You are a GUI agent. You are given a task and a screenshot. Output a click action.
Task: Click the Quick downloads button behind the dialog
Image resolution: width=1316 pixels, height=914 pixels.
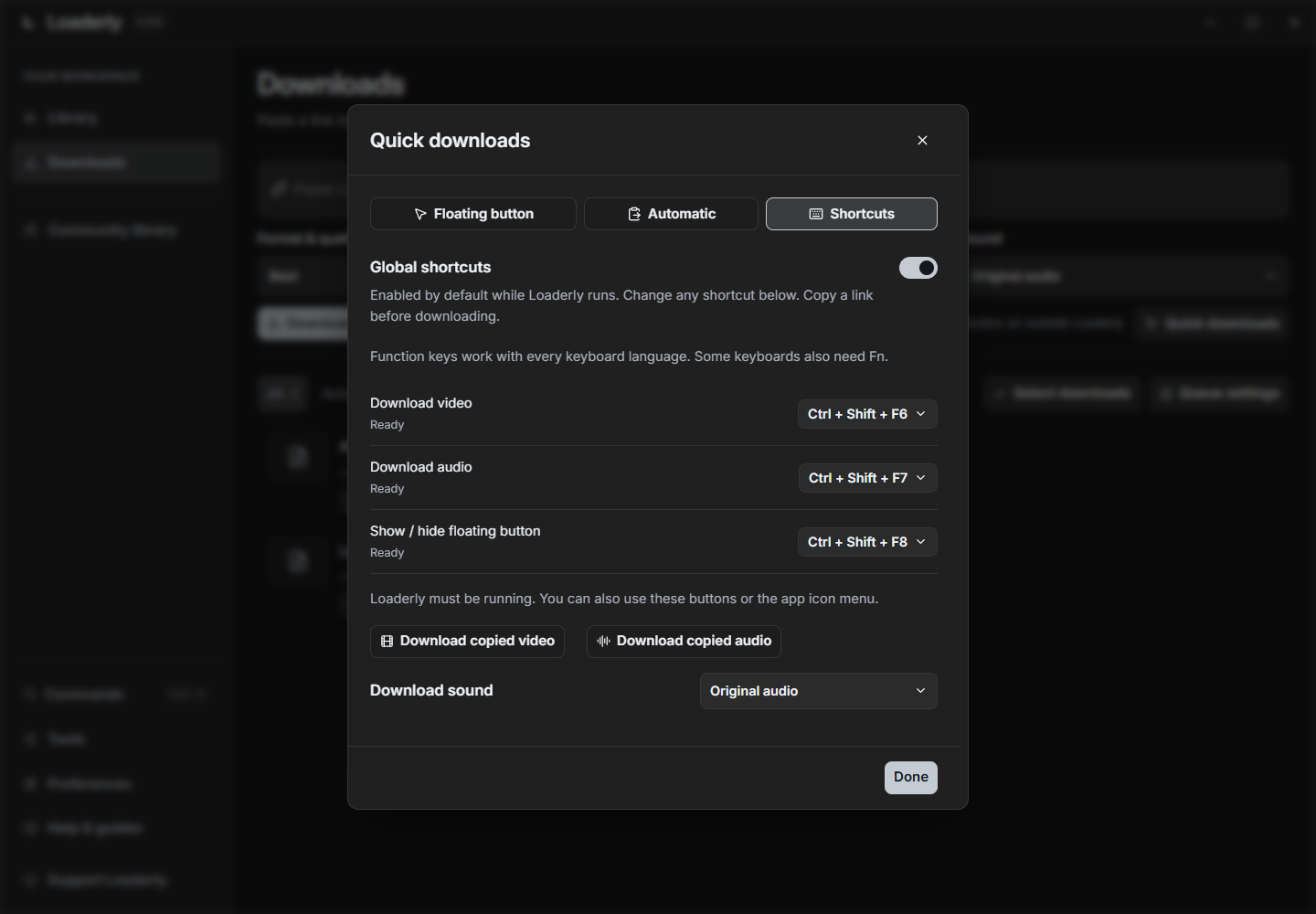pyautogui.click(x=1212, y=324)
